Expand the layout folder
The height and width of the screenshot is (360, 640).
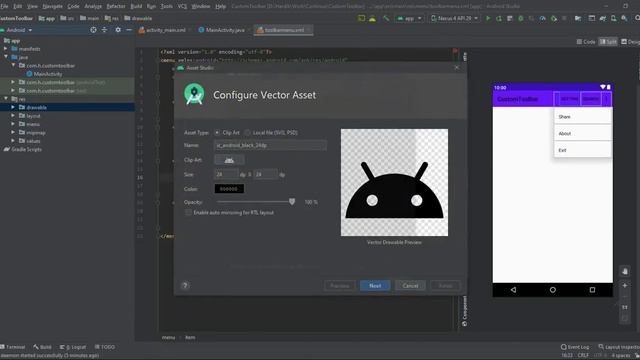[x=13, y=116]
